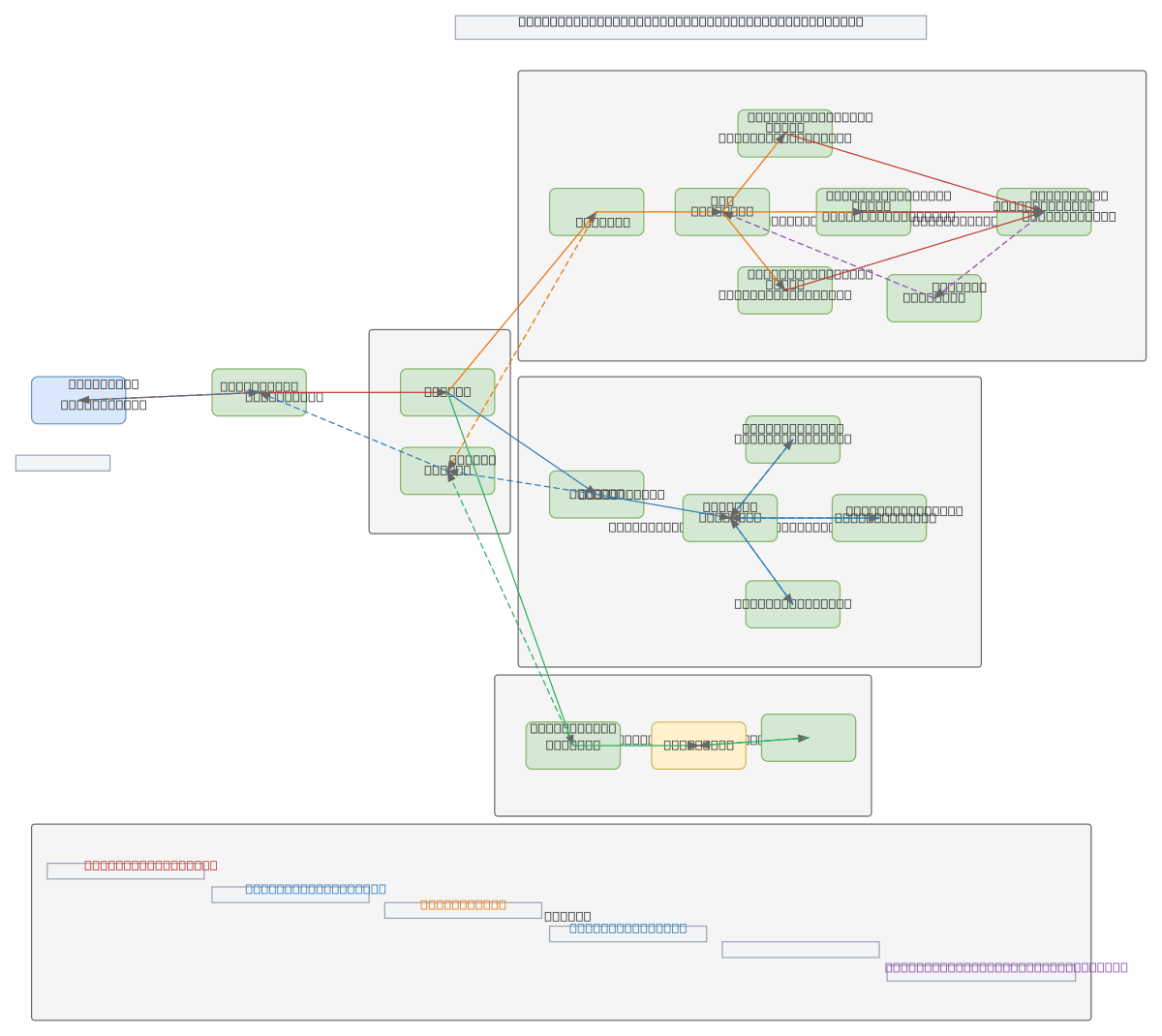Image resolution: width=1162 pixels, height=1036 pixels.
Task: Select the empty legend box without colored text
Action: coord(801,950)
